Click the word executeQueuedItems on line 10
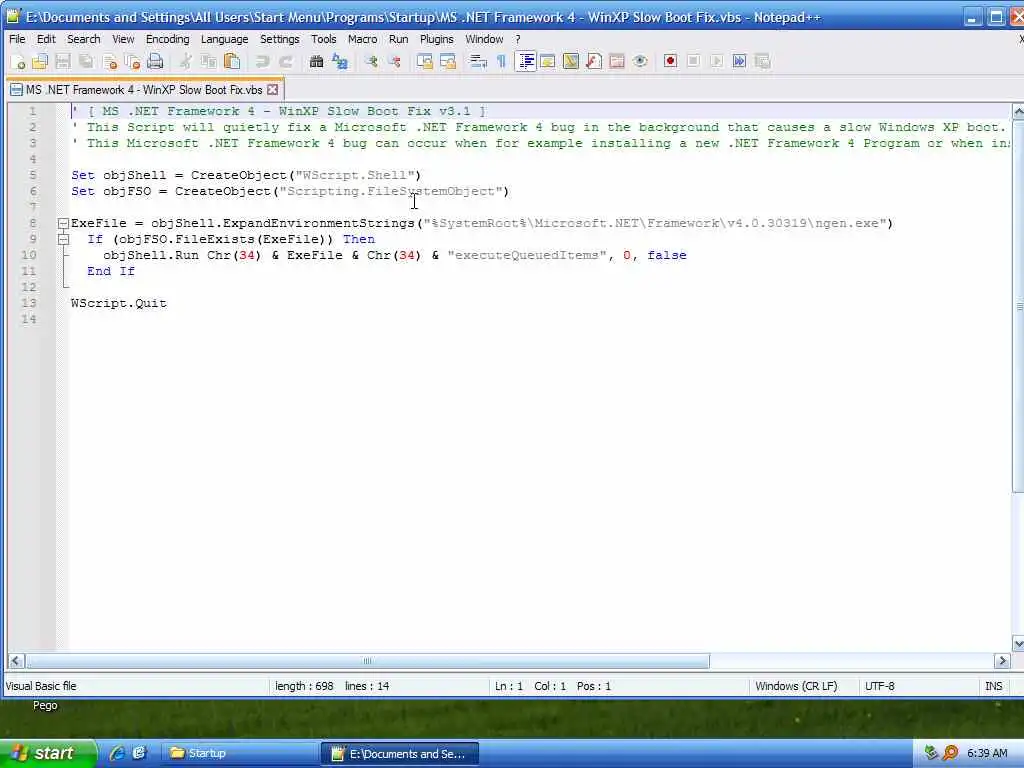This screenshot has height=768, width=1024. point(526,255)
